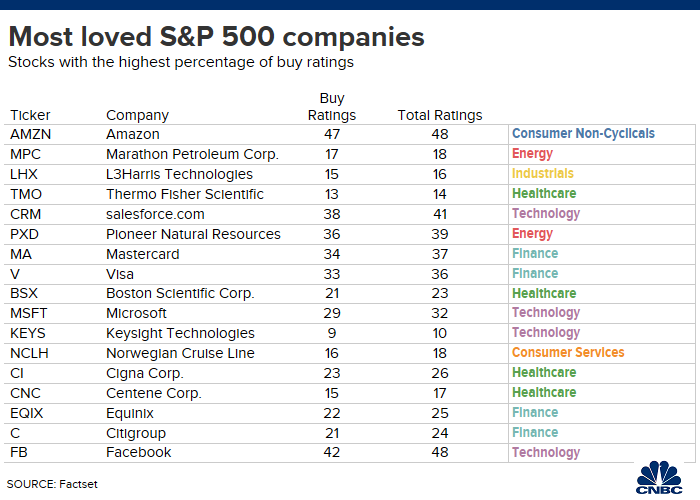Click the Total Ratings column header
Viewport: 700px width, 500px height.
click(440, 115)
